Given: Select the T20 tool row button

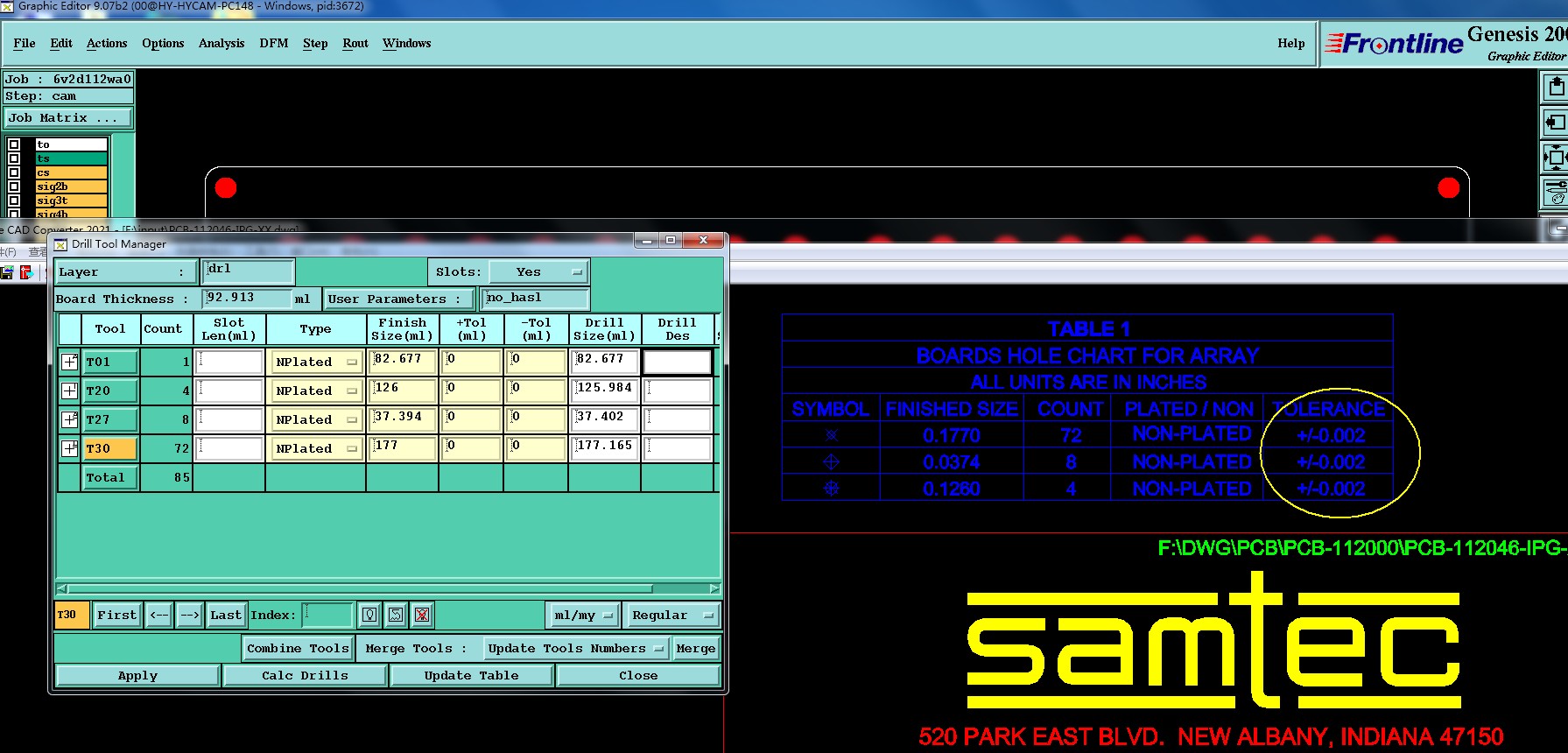Looking at the screenshot, I should 109,391.
